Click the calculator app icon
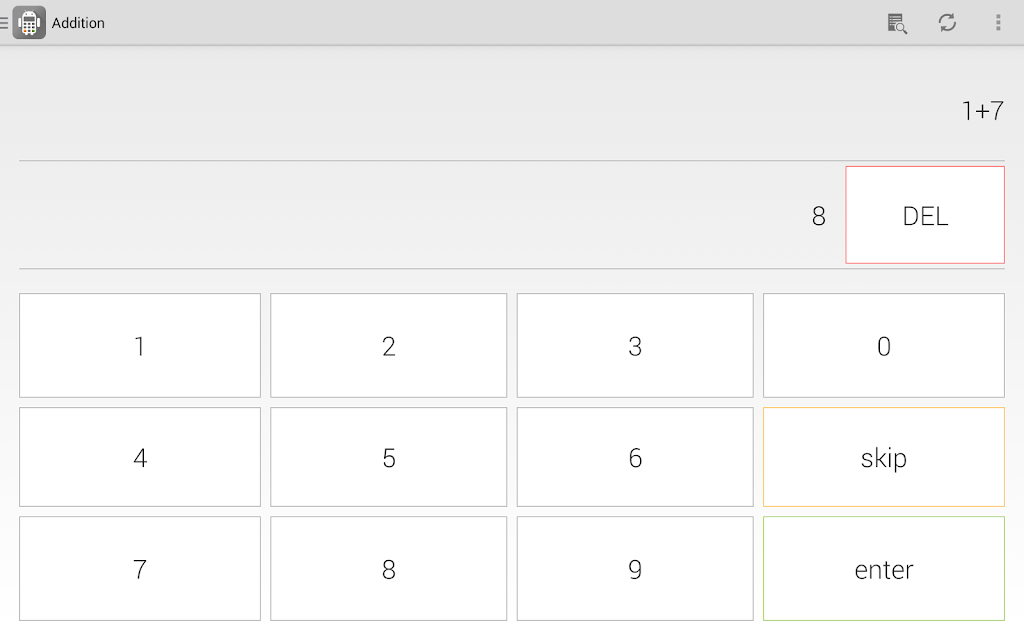1024x640 pixels. (x=29, y=23)
